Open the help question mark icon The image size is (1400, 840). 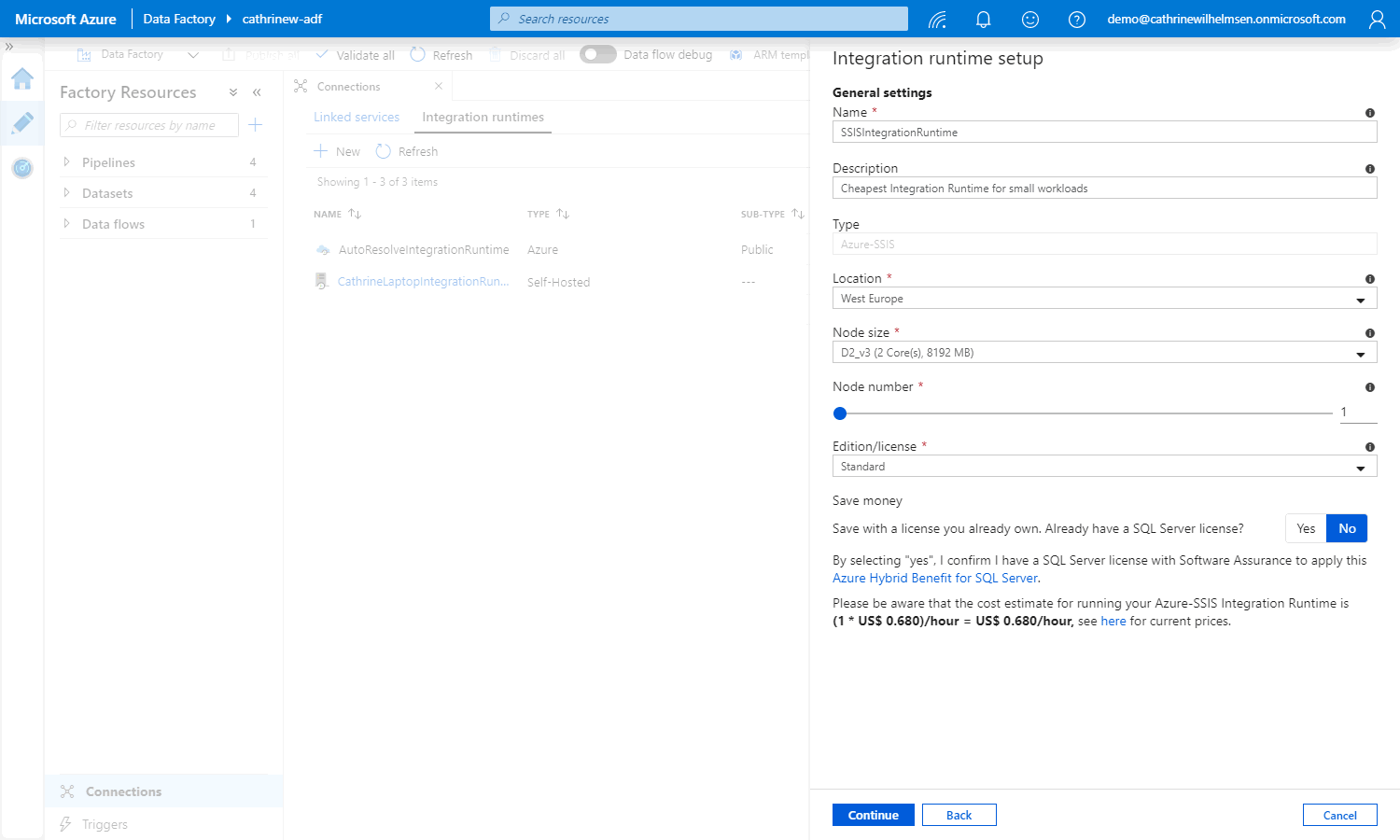[1076, 20]
